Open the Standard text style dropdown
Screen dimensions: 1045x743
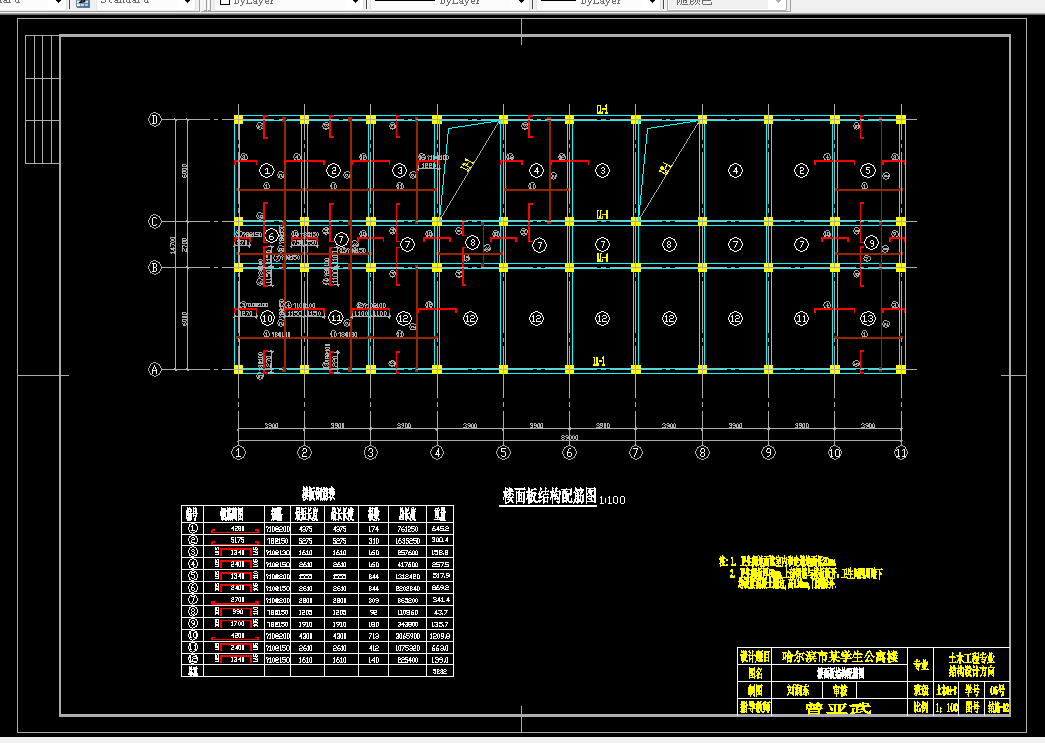click(145, 3)
